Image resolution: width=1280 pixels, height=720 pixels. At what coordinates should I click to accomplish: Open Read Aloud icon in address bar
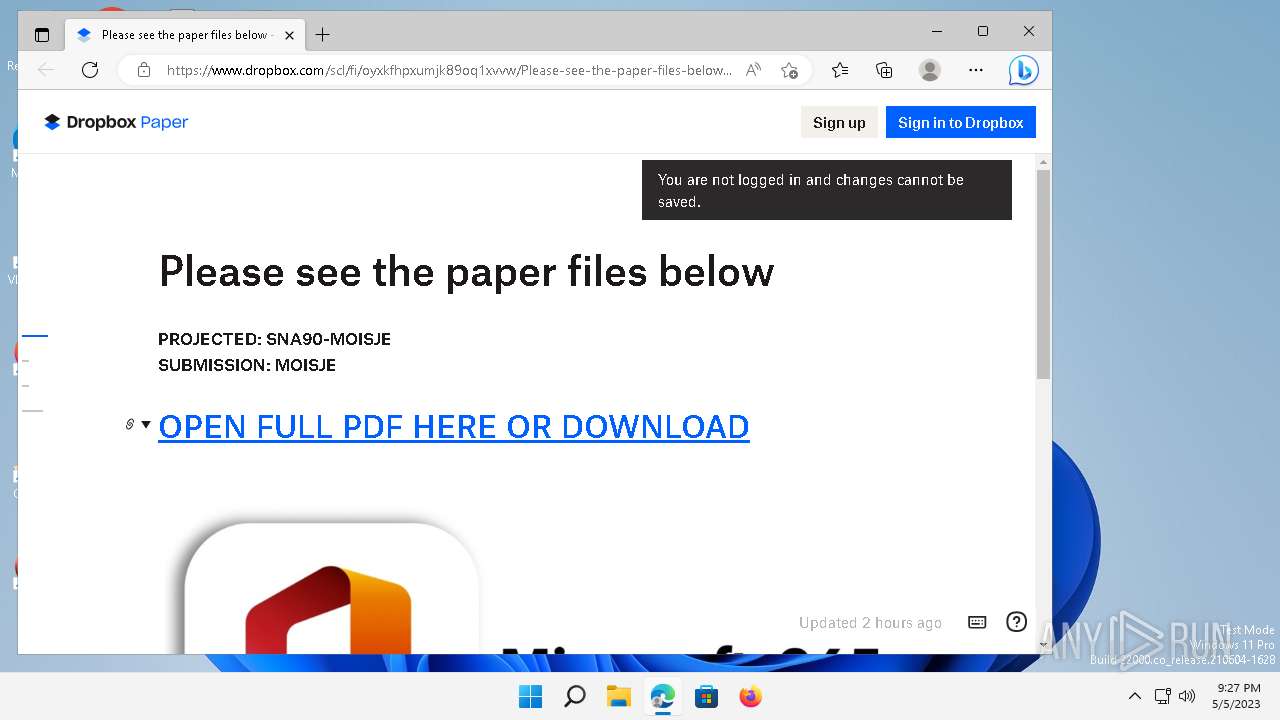[x=754, y=70]
